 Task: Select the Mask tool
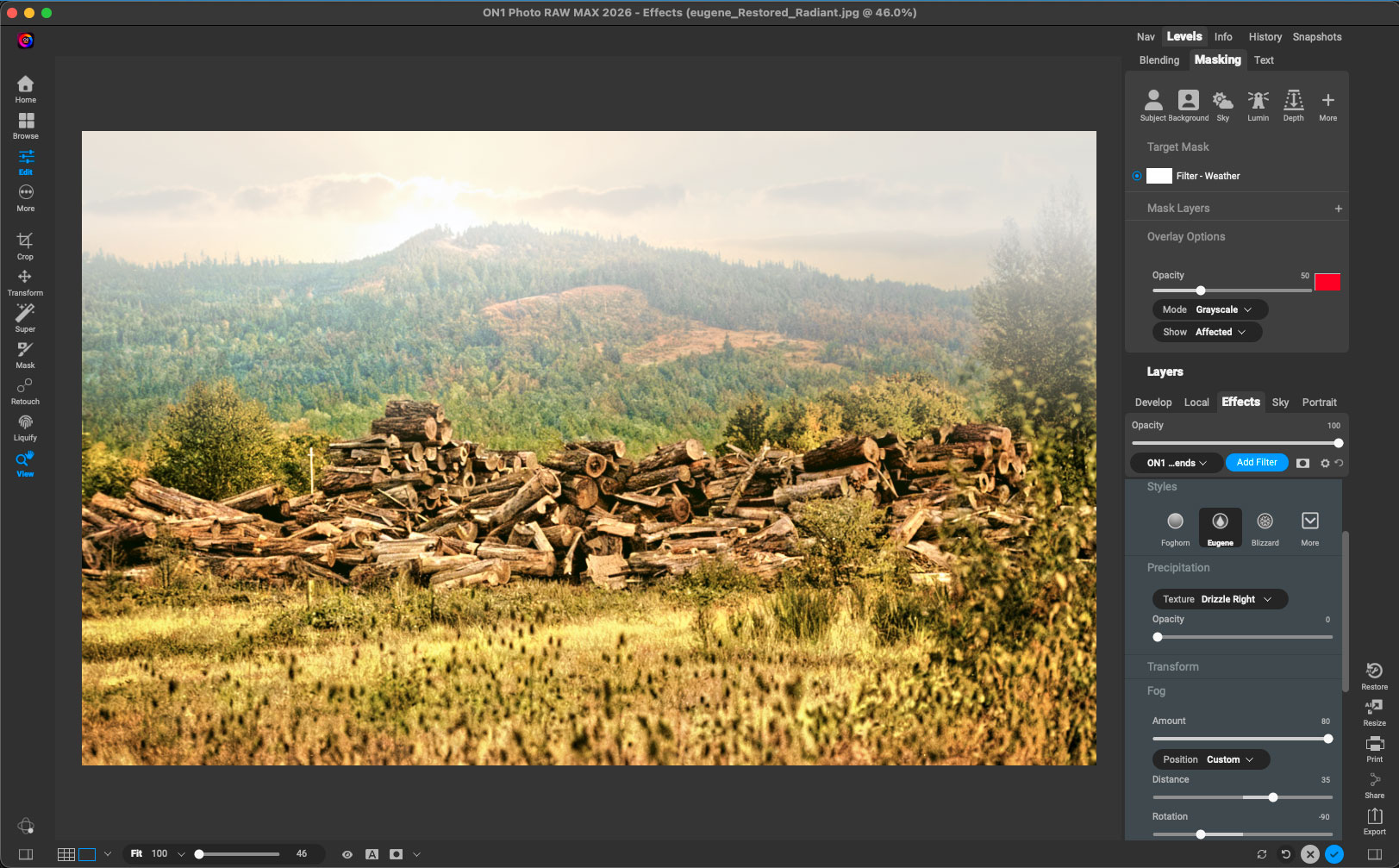[25, 354]
